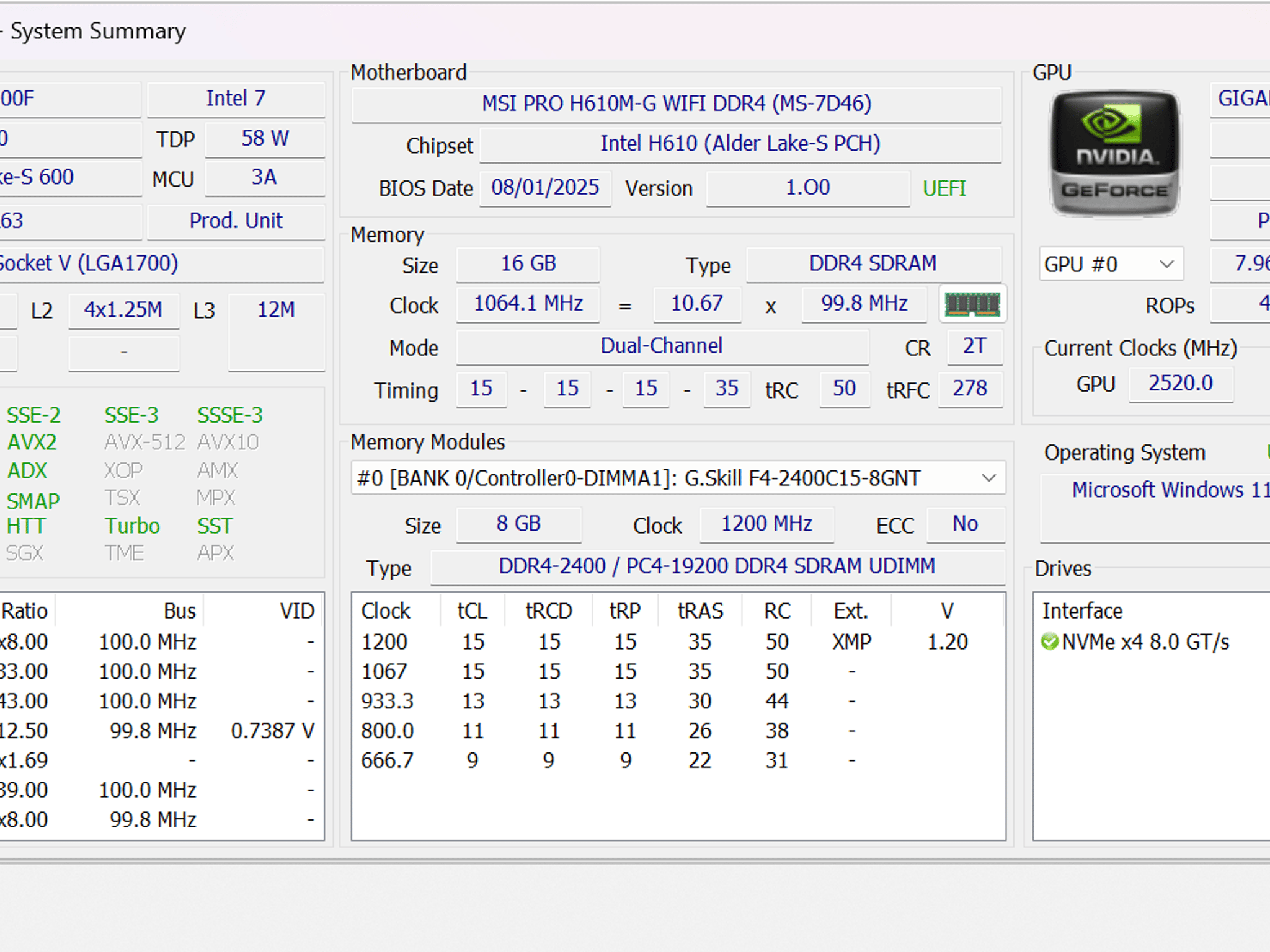
Task: Select the 1200 XMP row in timing table
Action: pyautogui.click(x=678, y=642)
